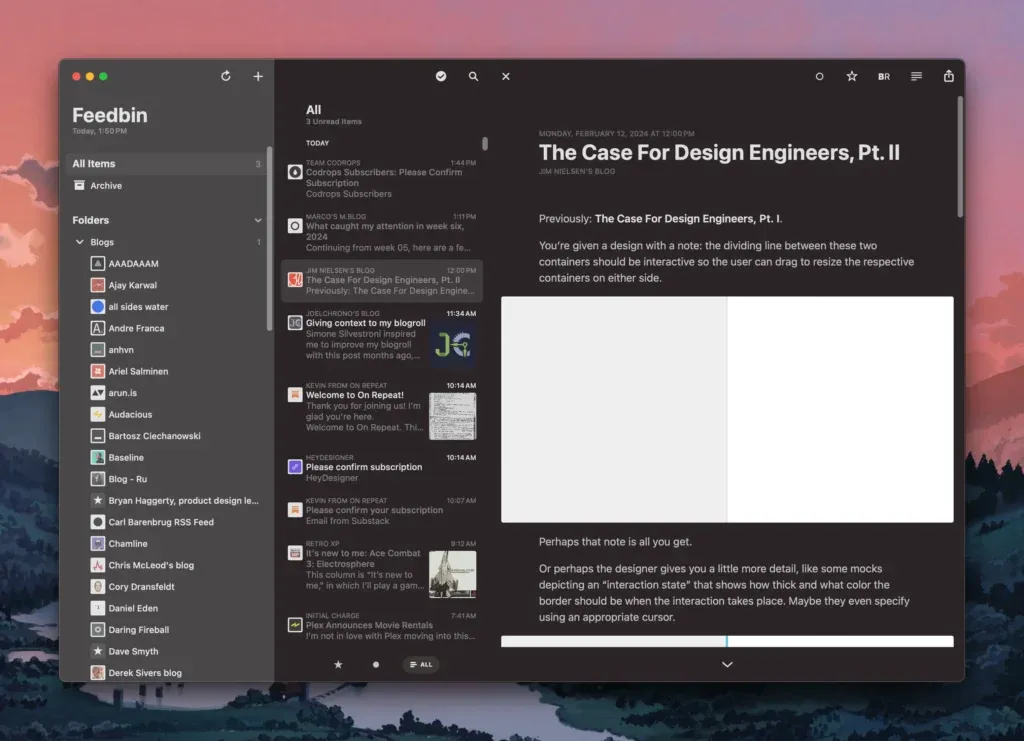Screen dimensions: 1024x741
Task: Open Welcome to On Repeat! item
Action: point(382,410)
